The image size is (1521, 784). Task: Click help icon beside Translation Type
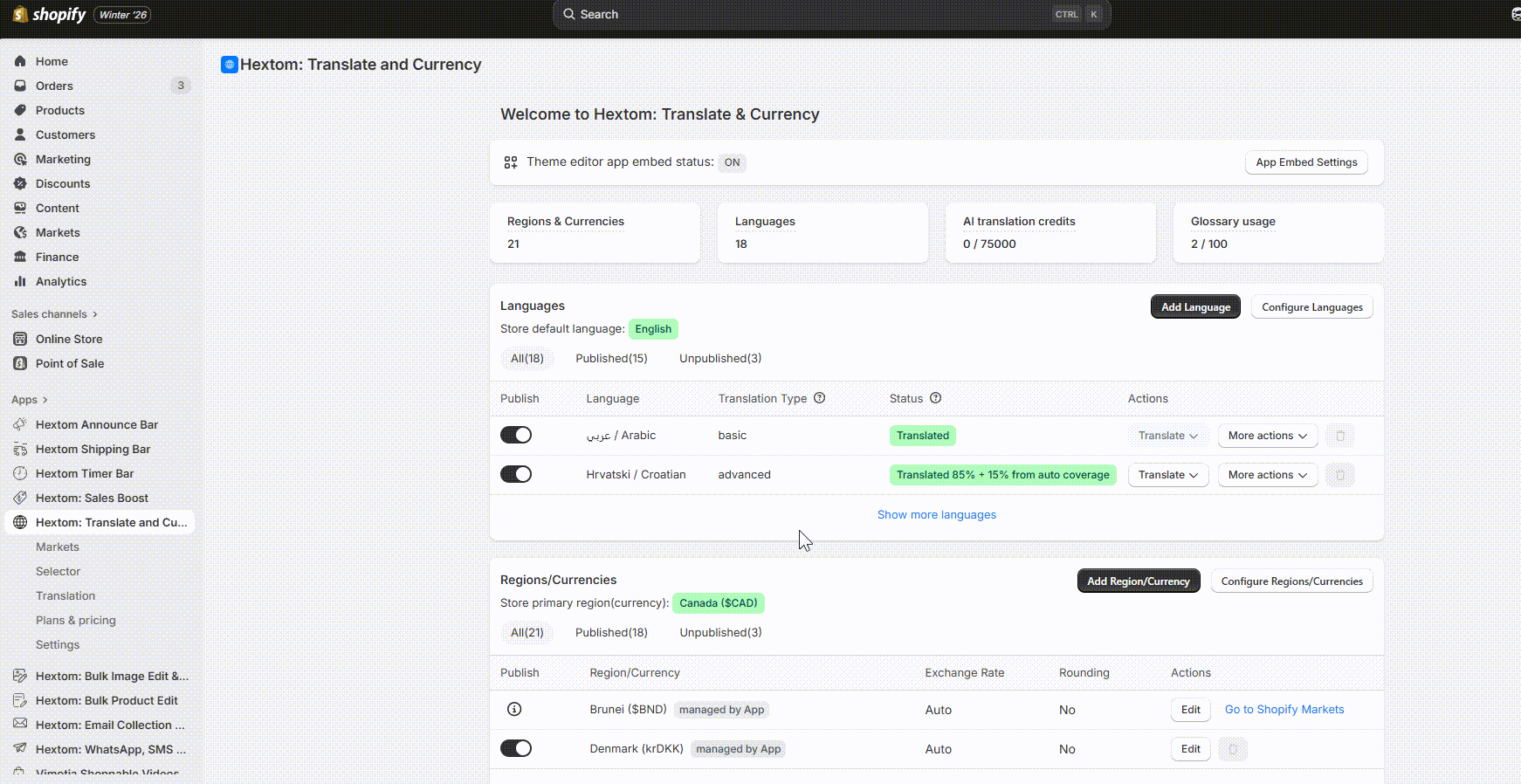[x=819, y=398]
